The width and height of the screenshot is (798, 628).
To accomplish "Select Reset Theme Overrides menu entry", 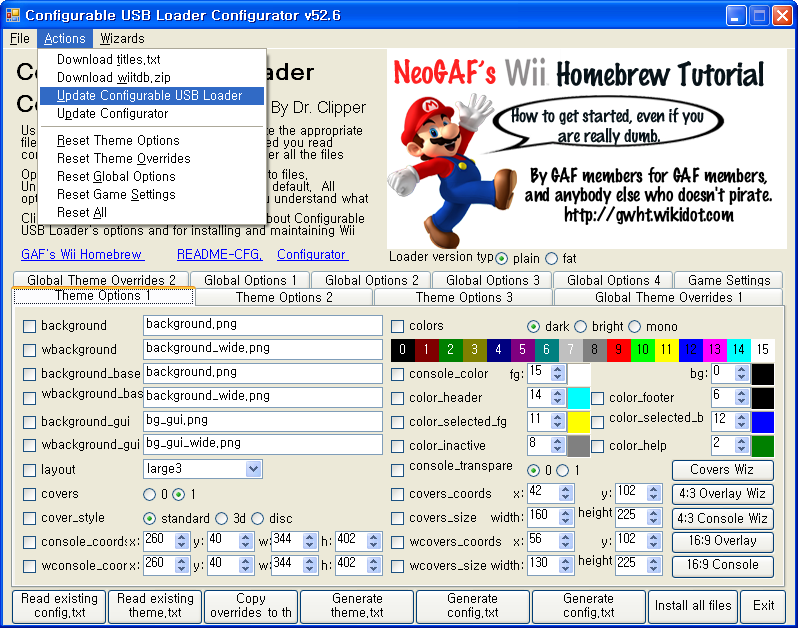I will pos(152,158).
